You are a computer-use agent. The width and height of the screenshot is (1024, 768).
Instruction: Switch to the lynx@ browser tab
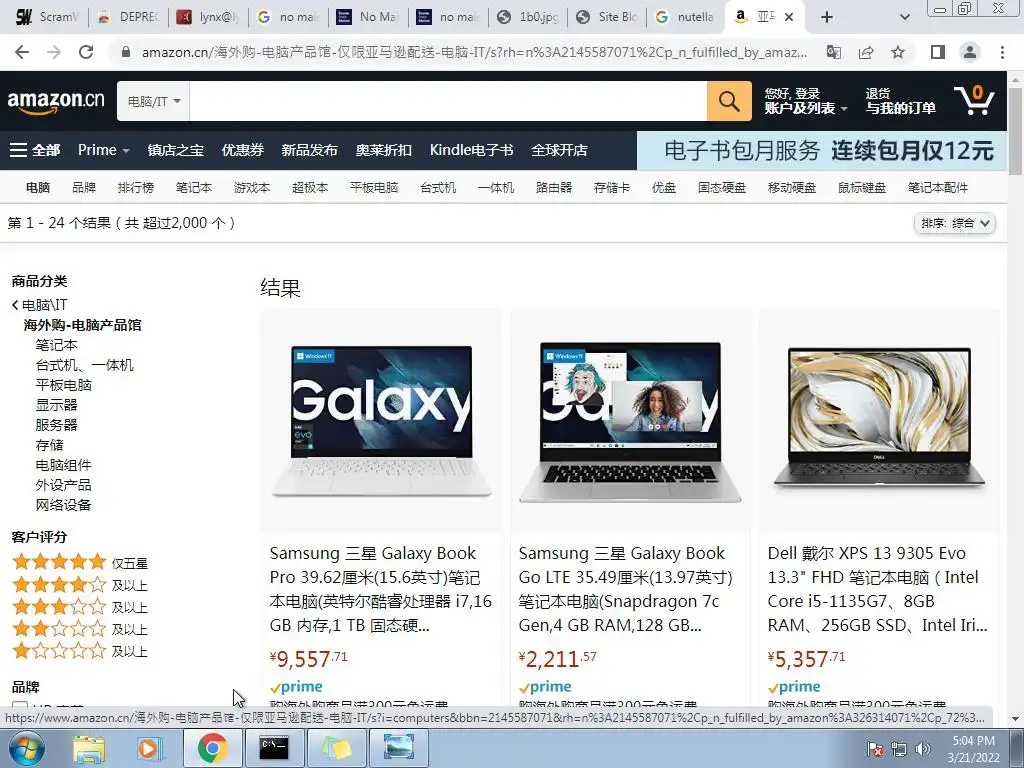[x=209, y=17]
